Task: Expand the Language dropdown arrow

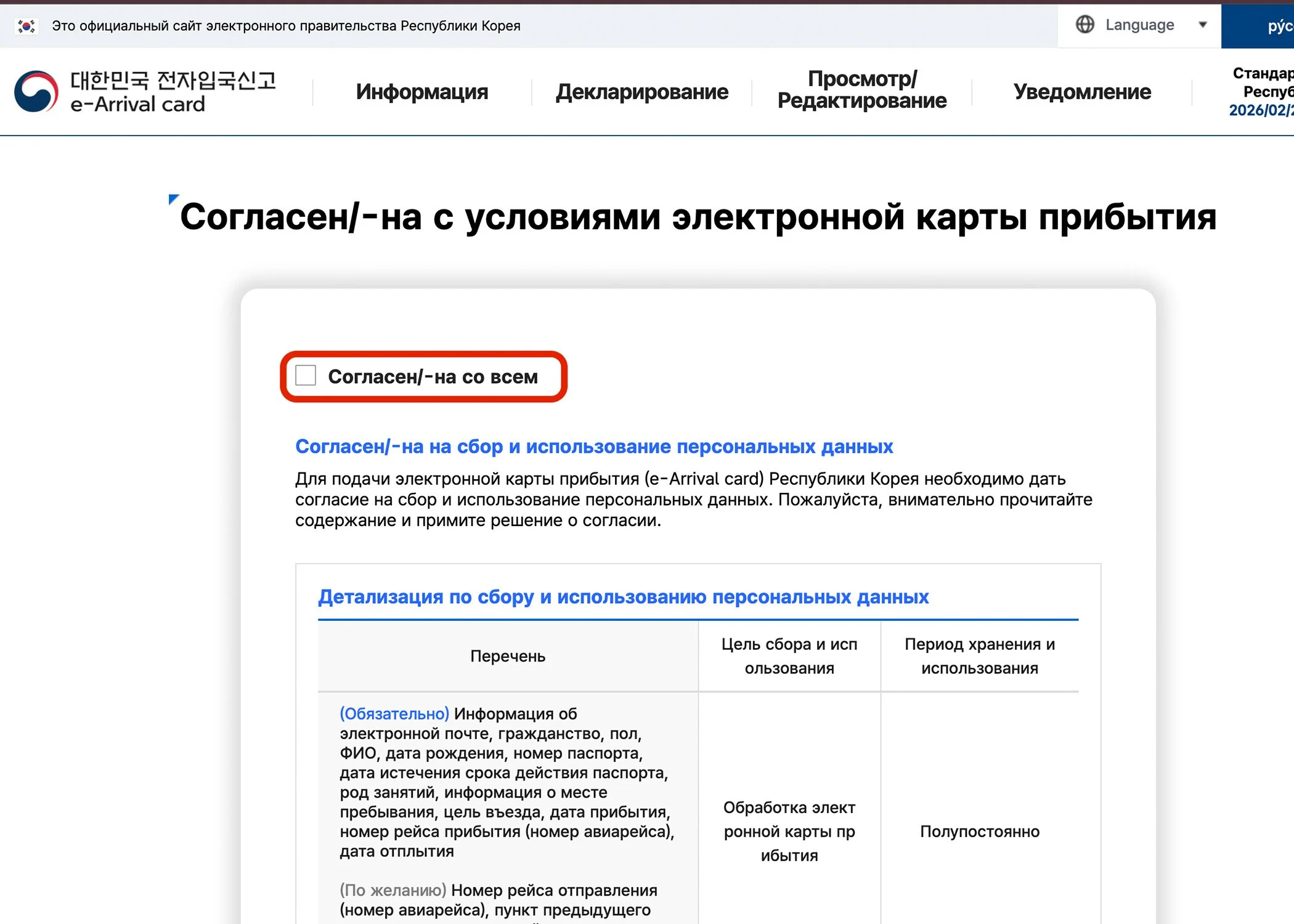Action: tap(1202, 25)
